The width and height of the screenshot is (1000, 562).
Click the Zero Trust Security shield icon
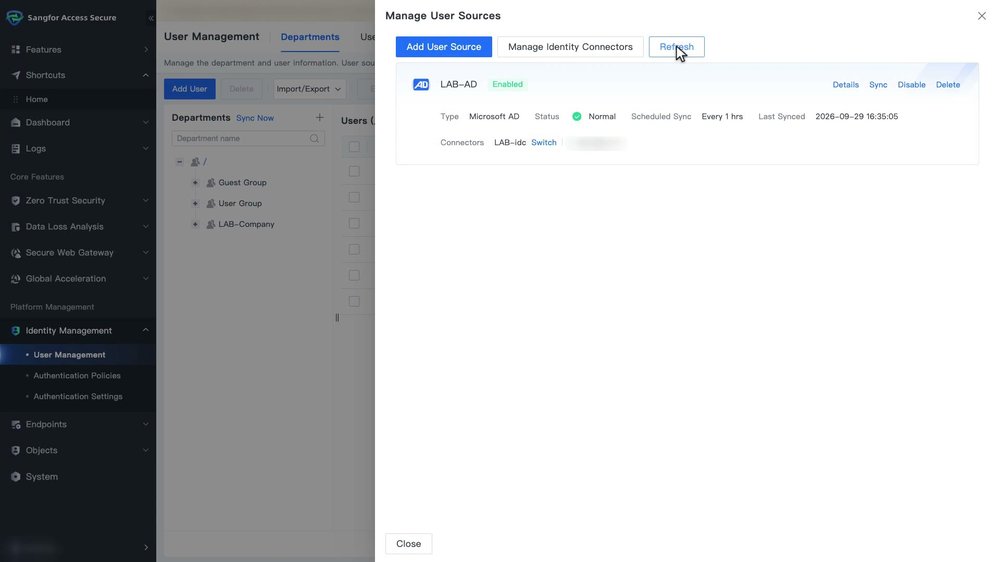pyautogui.click(x=15, y=200)
